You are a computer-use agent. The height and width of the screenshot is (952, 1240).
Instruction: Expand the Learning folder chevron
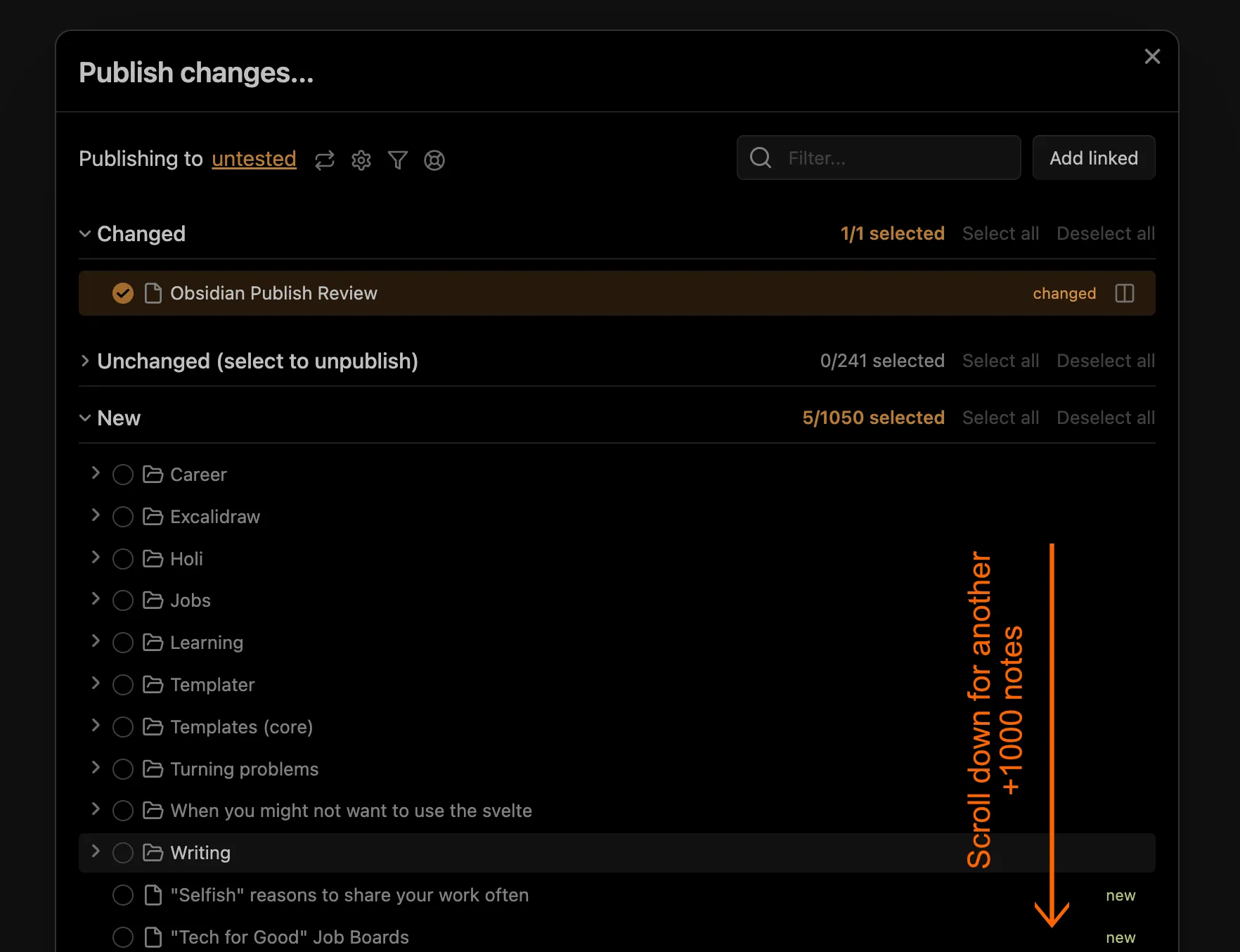click(96, 641)
